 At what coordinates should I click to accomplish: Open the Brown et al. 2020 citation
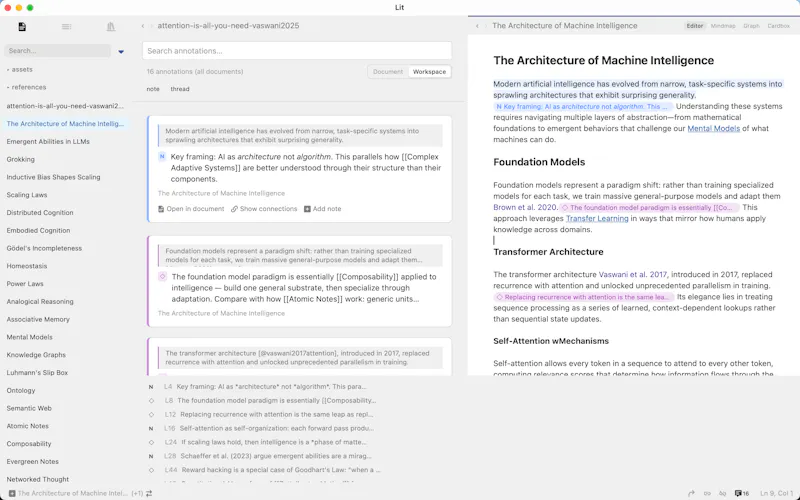click(x=525, y=207)
